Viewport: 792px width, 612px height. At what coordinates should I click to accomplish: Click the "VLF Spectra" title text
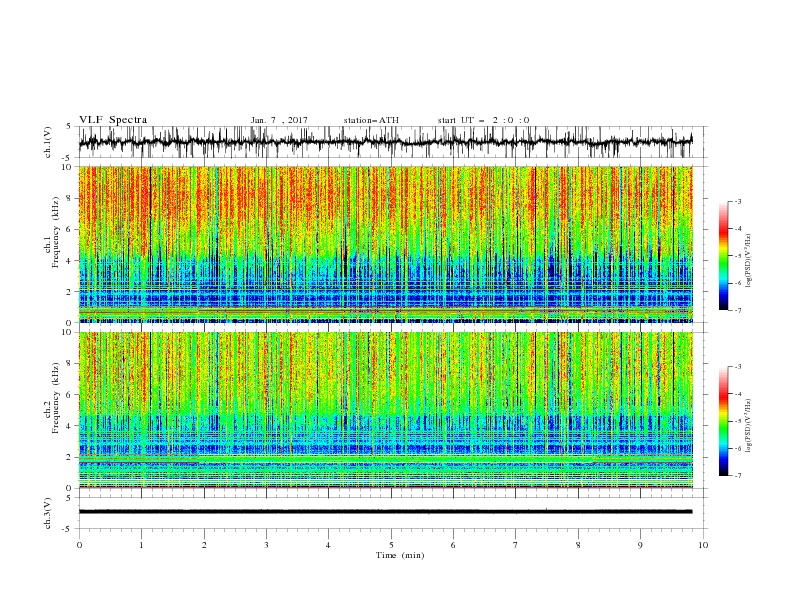click(x=113, y=120)
